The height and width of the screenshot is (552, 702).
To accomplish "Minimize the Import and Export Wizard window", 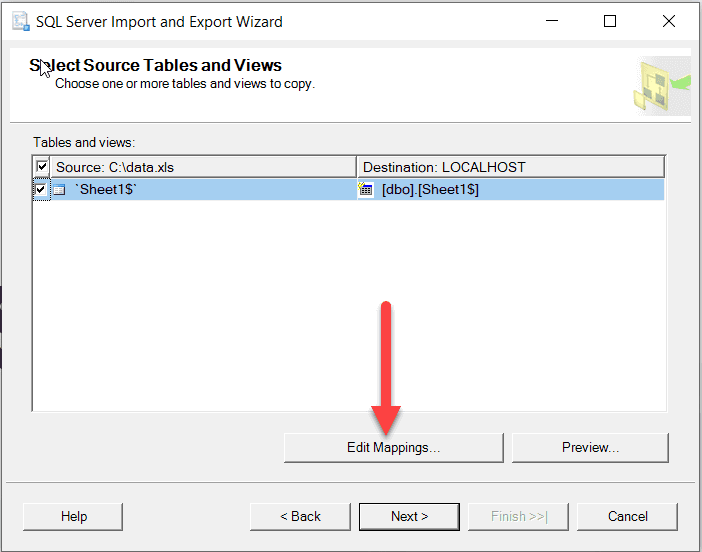I will click(x=553, y=21).
